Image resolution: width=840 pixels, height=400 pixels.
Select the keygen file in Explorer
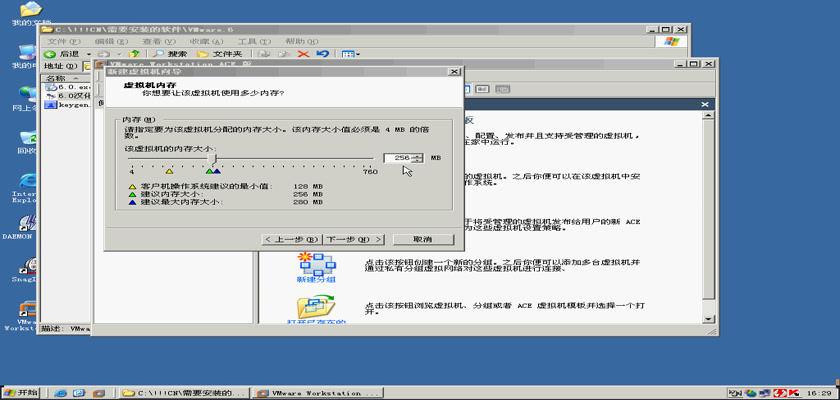pos(69,105)
